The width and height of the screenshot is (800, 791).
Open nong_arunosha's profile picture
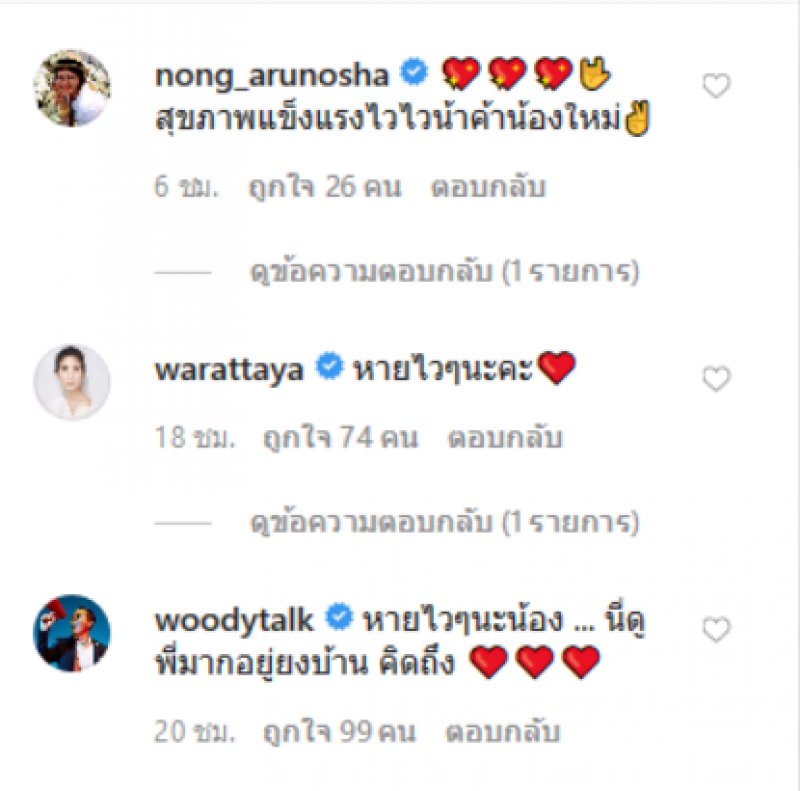pyautogui.click(x=72, y=88)
